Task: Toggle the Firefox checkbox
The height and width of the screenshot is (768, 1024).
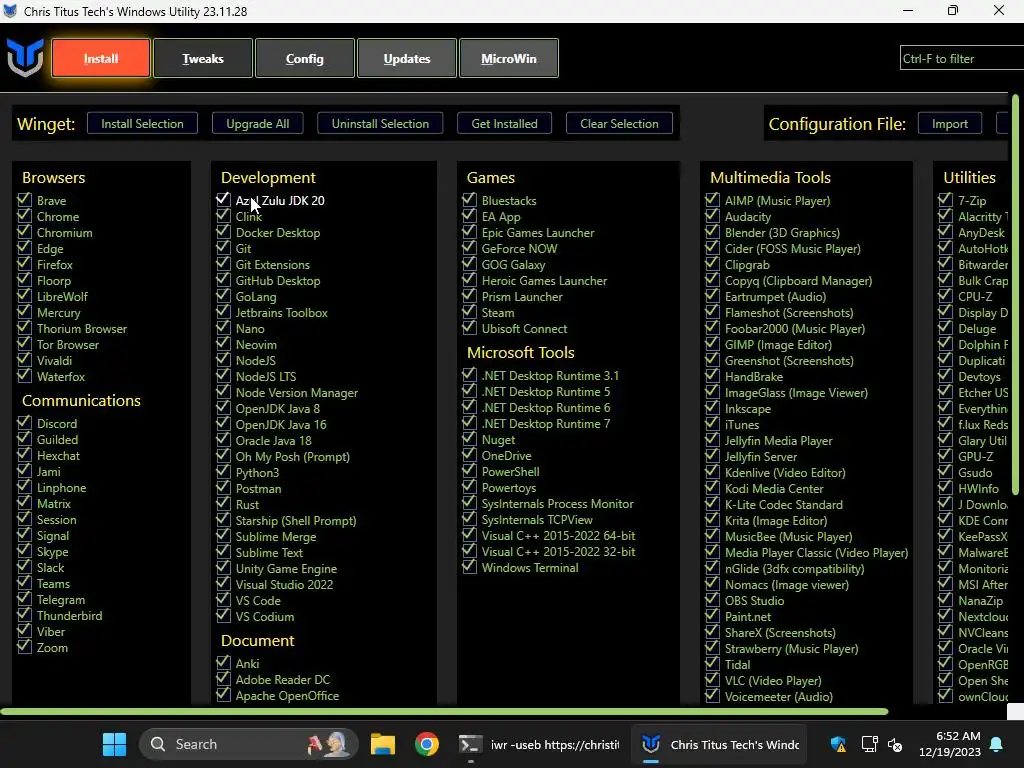Action: coord(24,264)
